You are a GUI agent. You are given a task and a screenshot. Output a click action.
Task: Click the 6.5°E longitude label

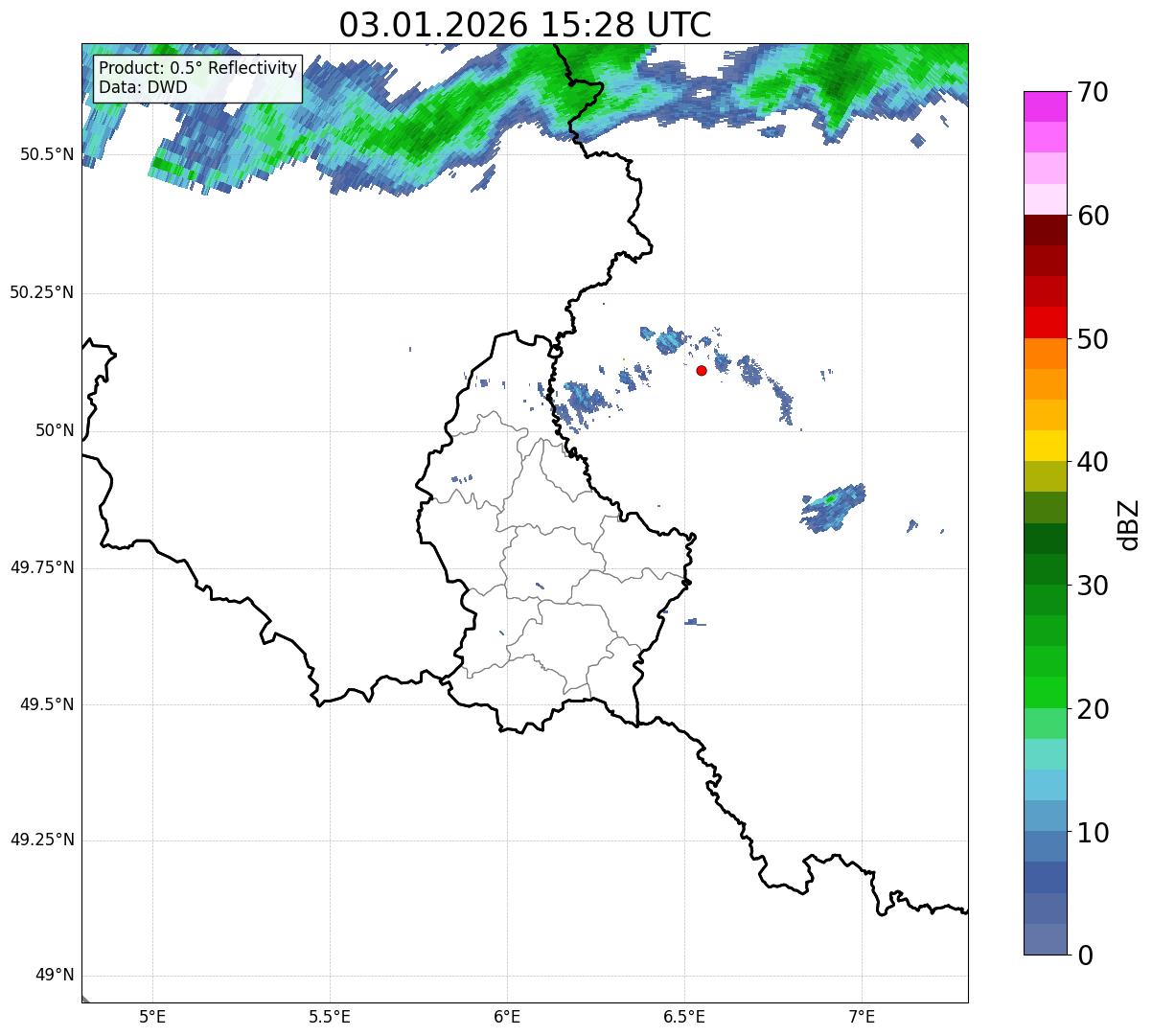pos(684,1016)
